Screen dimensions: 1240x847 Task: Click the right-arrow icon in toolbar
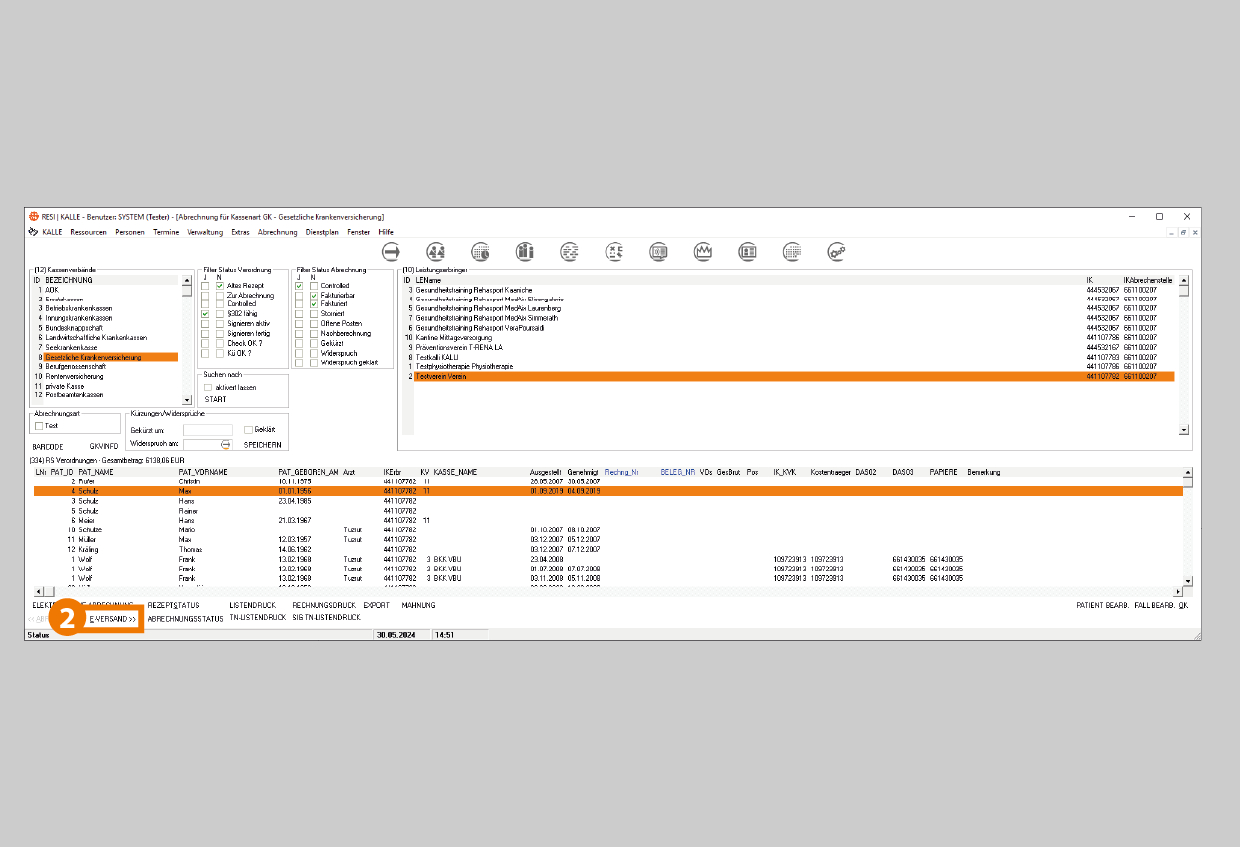pos(391,251)
